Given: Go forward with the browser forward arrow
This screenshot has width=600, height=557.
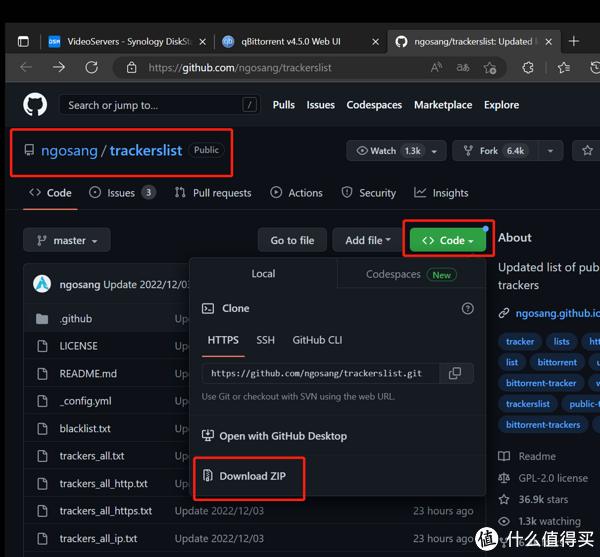Looking at the screenshot, I should (59, 68).
